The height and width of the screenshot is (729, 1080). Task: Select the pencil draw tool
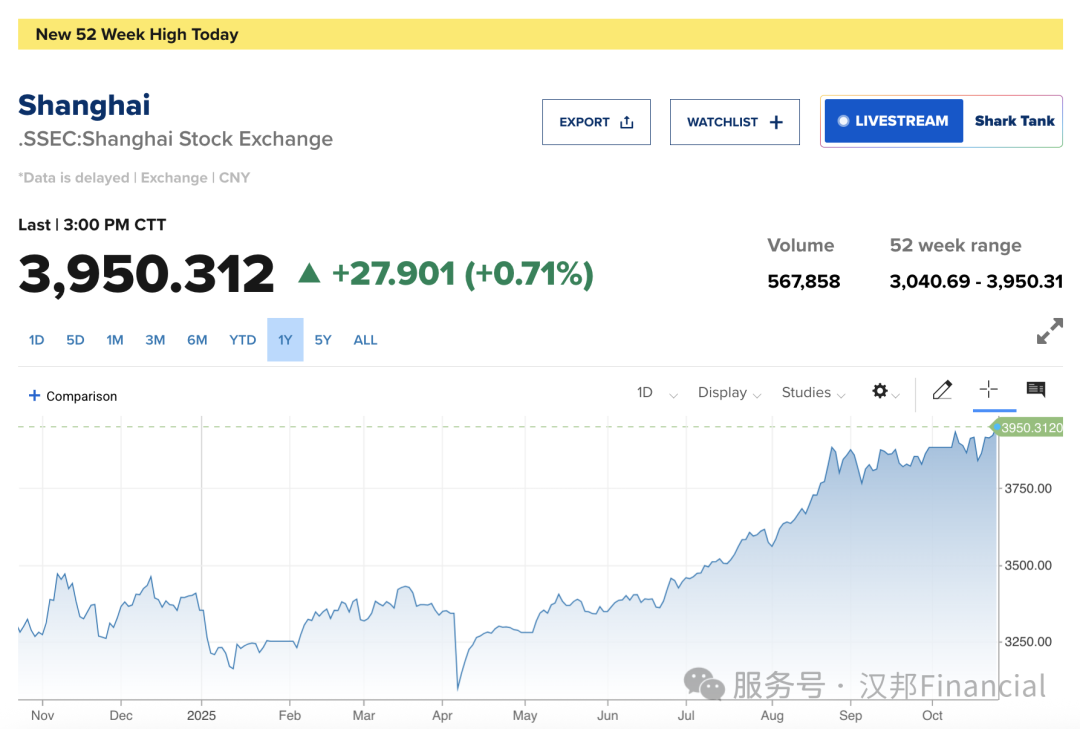[x=942, y=391]
